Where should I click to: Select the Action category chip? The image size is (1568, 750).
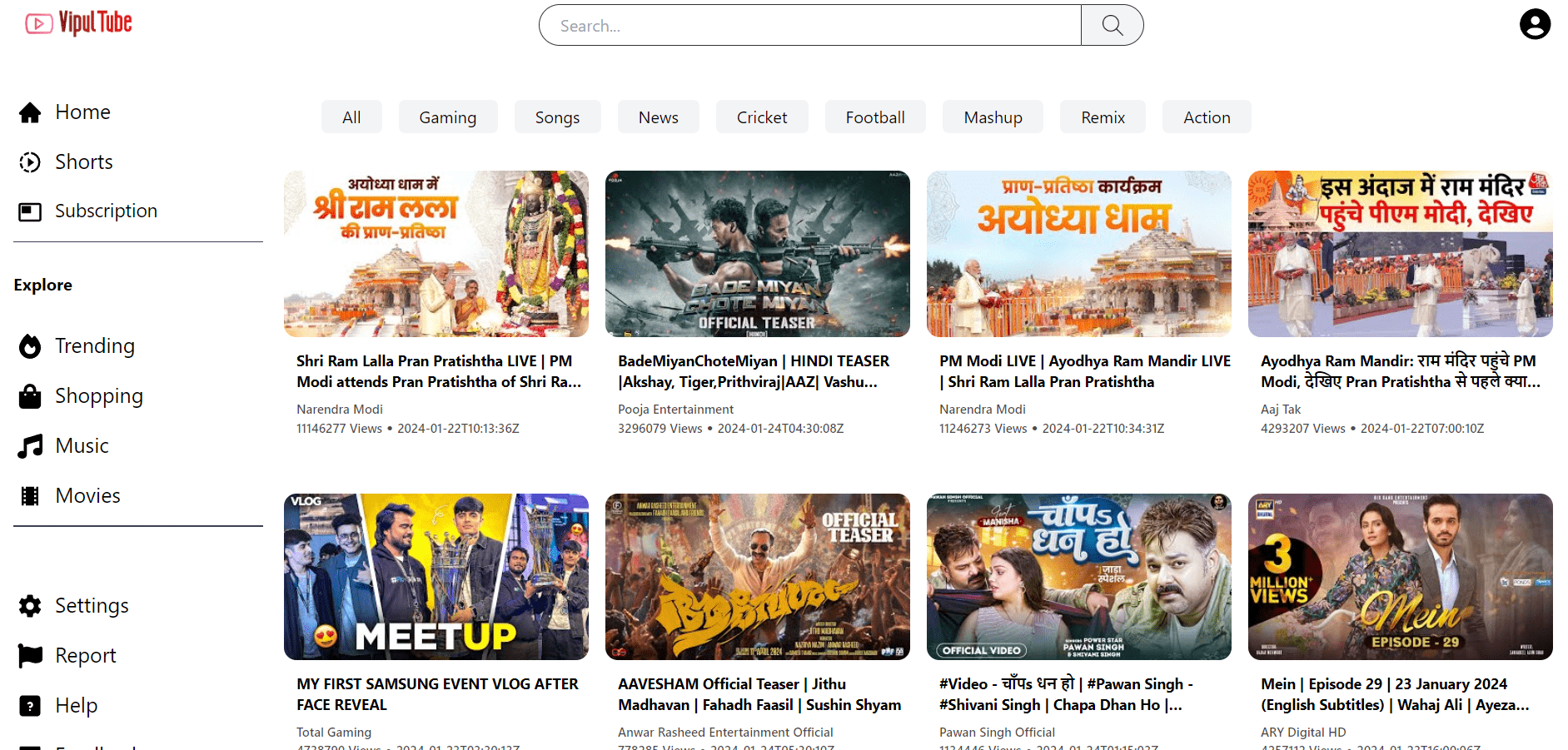(1207, 117)
